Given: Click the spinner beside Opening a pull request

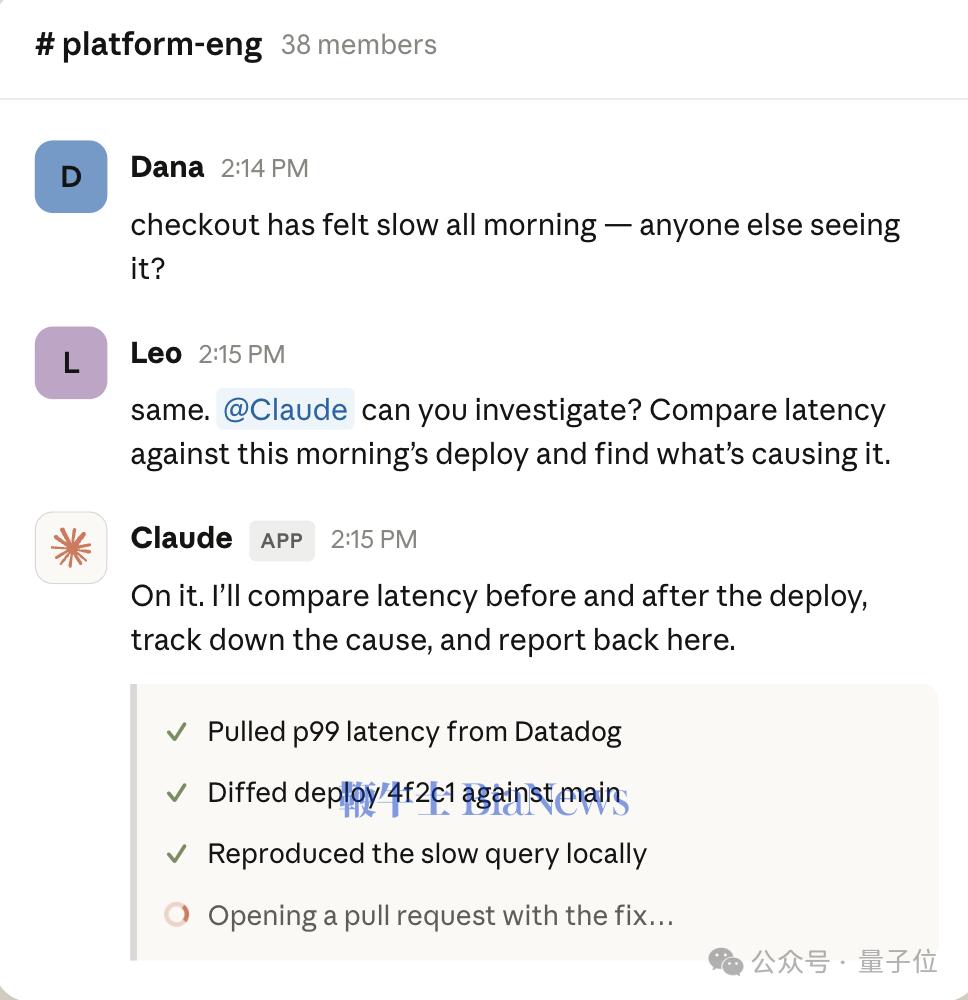Looking at the screenshot, I should tap(177, 915).
